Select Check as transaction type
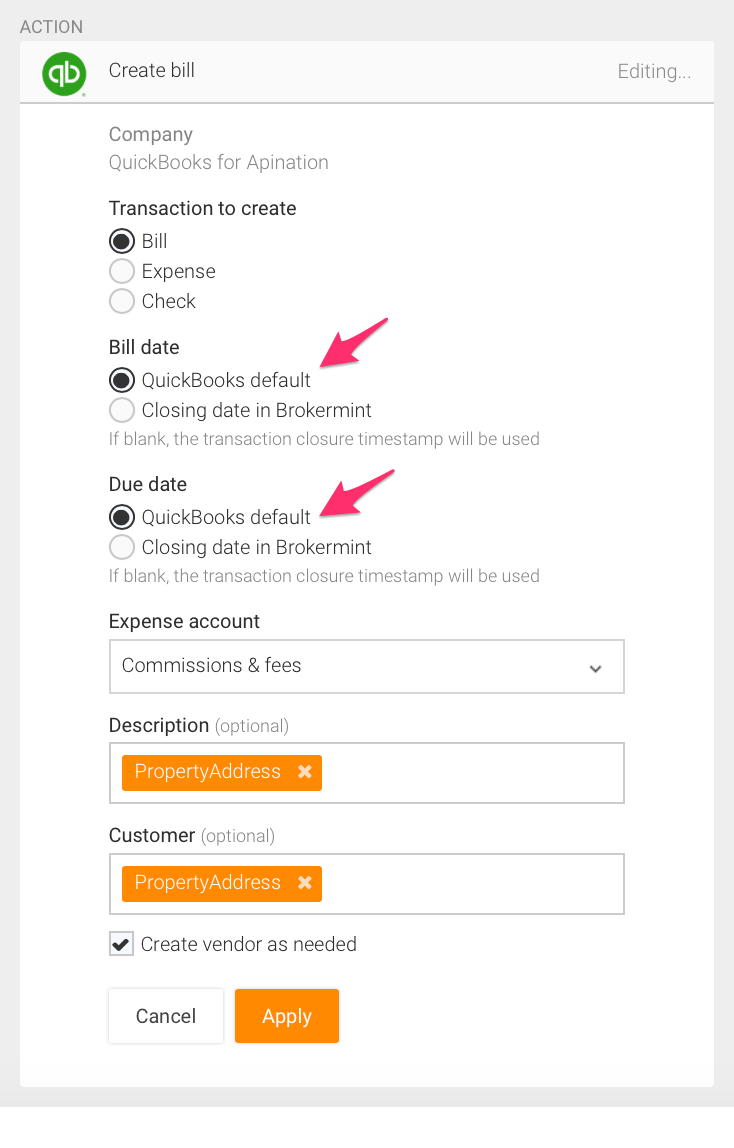734x1148 pixels. click(122, 301)
